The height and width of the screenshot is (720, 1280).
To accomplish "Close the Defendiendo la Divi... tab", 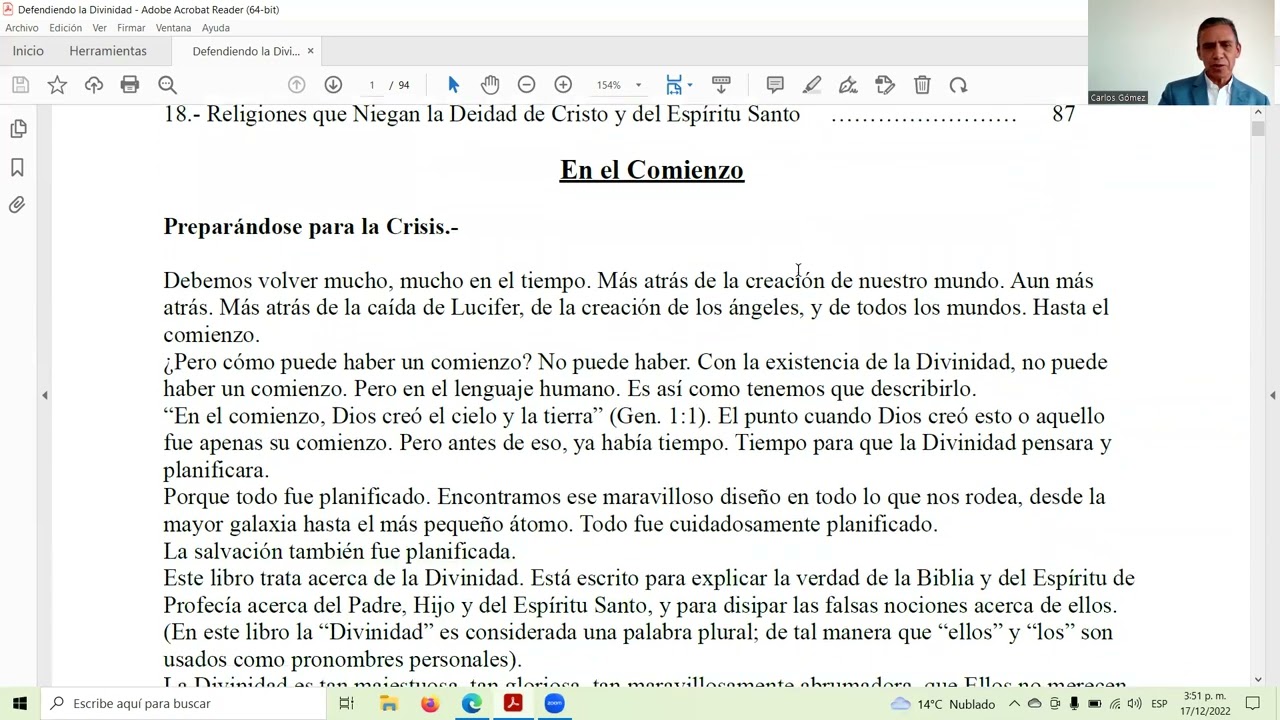I will pyautogui.click(x=310, y=51).
